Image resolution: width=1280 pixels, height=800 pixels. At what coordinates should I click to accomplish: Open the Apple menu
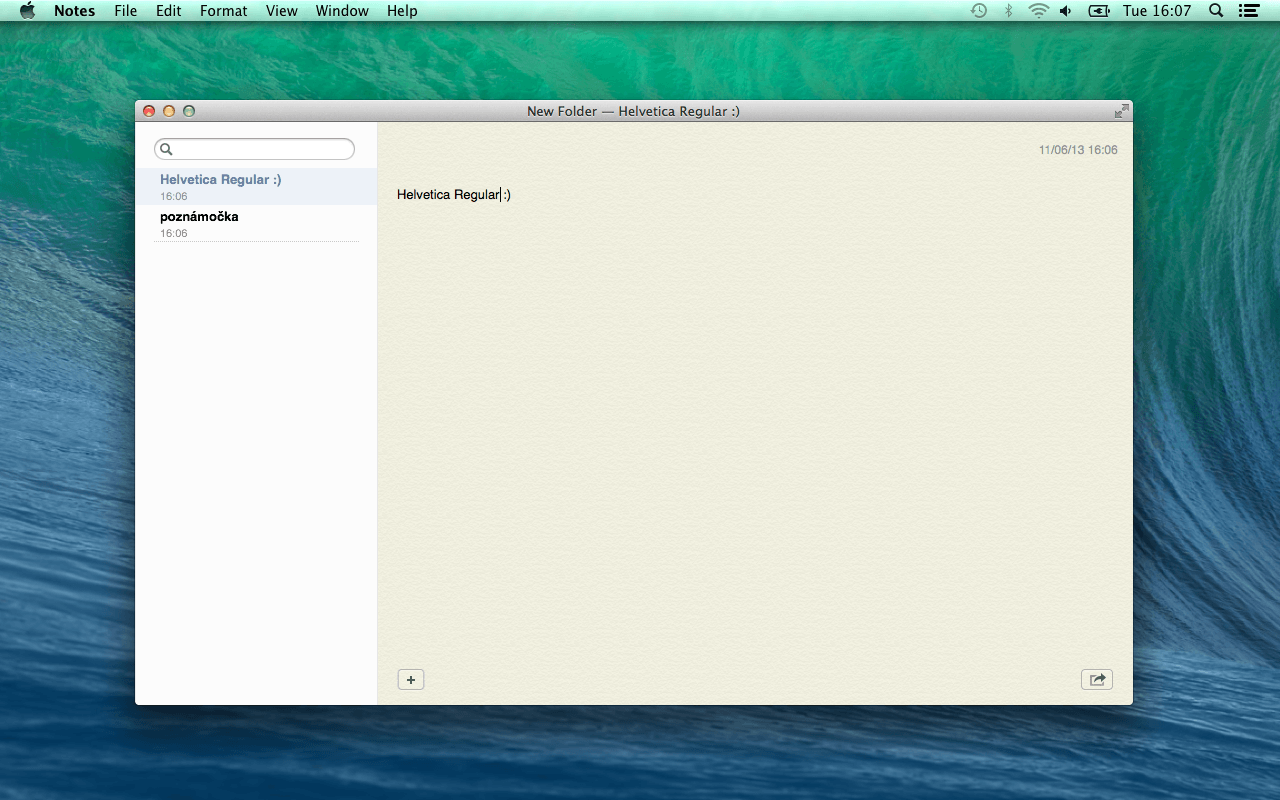pos(27,11)
